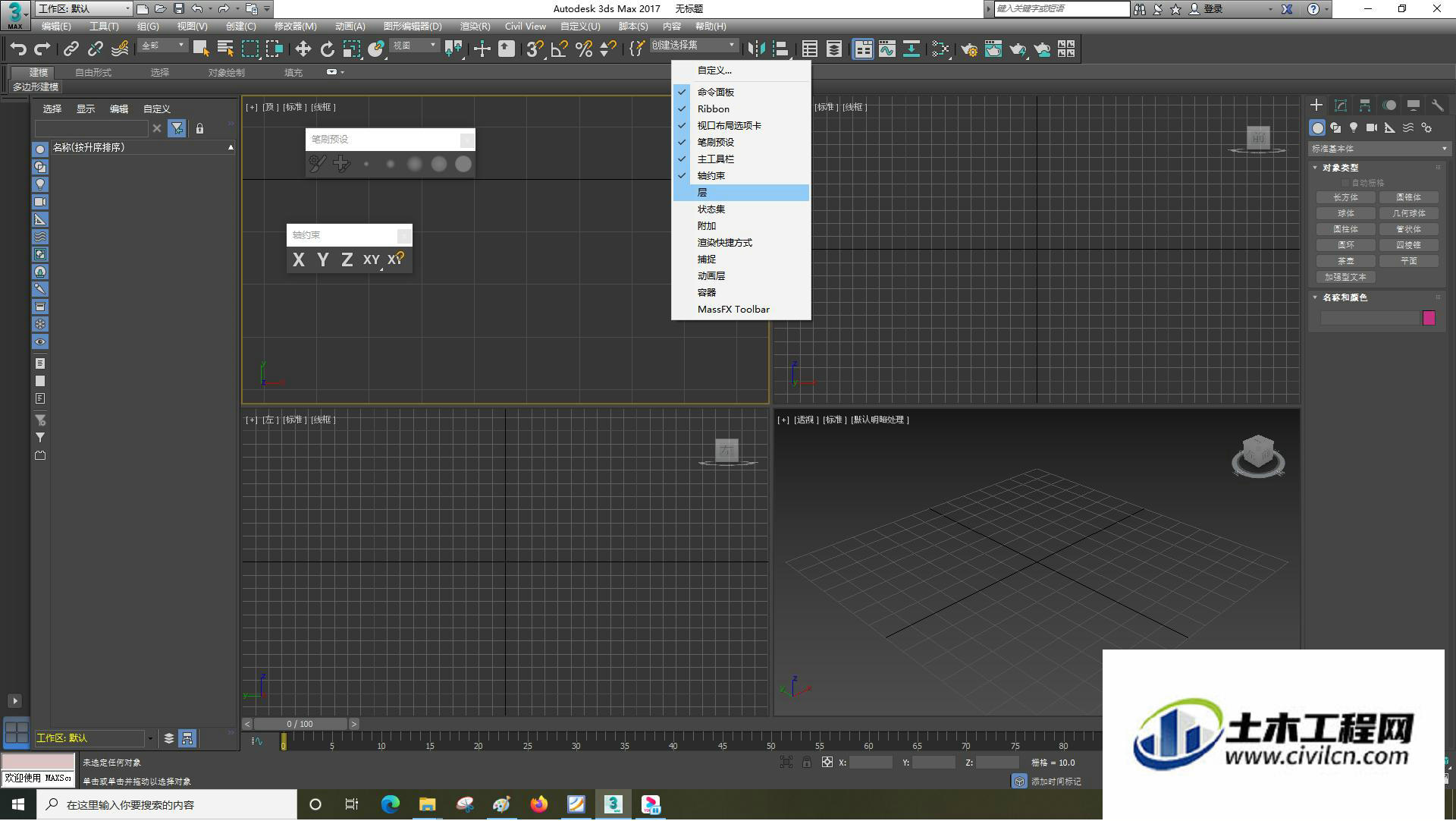Viewport: 1456px width, 821px height.
Task: Toggle the explorer filter funnel button
Action: click(x=177, y=128)
